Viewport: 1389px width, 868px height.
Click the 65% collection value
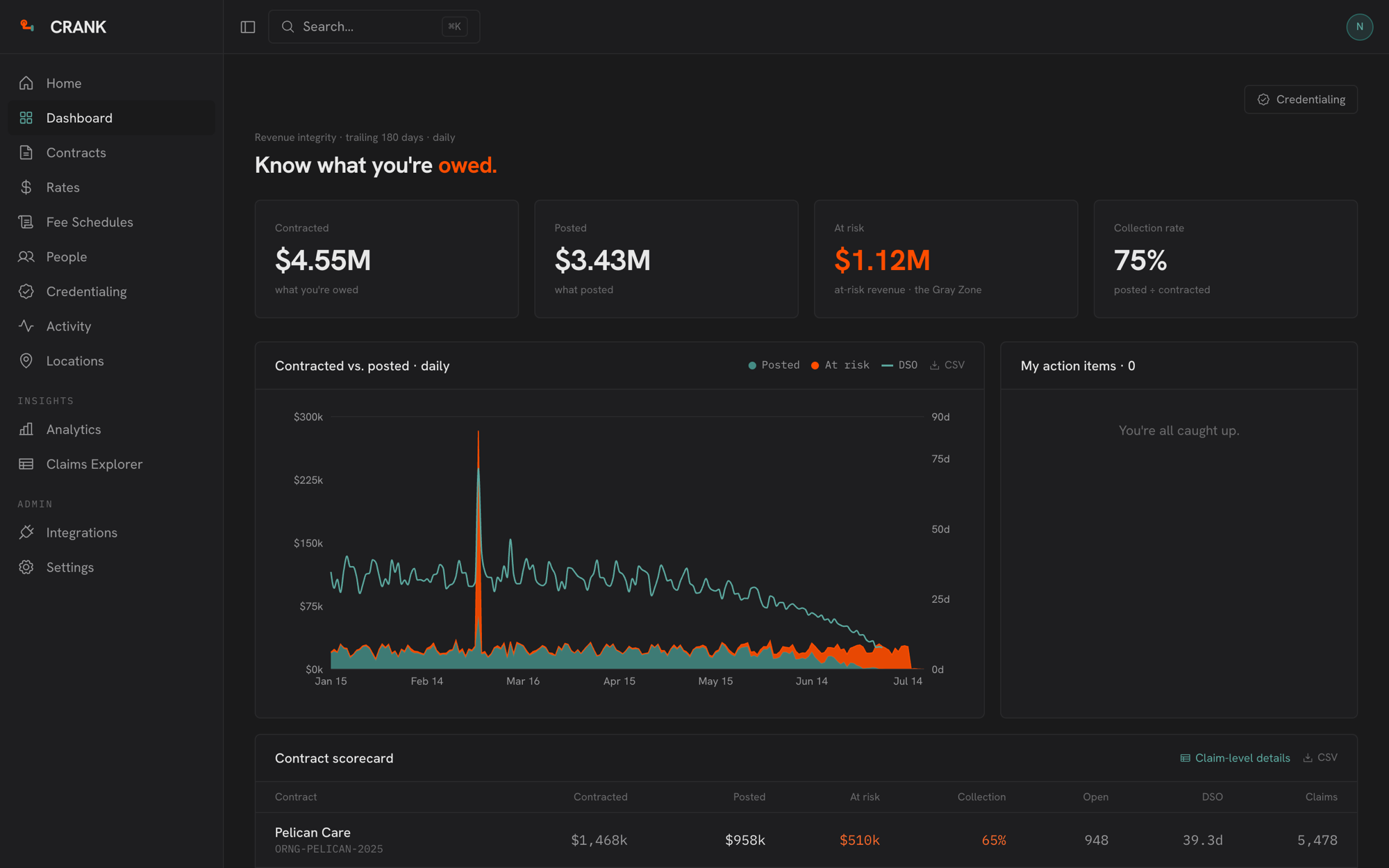994,840
